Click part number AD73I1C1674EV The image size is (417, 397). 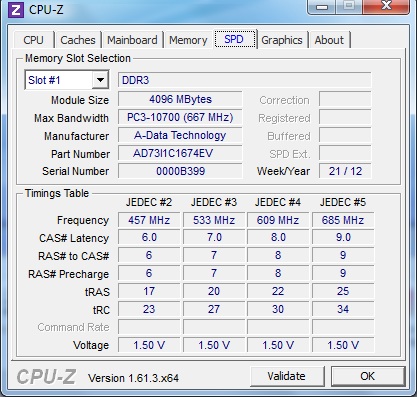tap(180, 153)
